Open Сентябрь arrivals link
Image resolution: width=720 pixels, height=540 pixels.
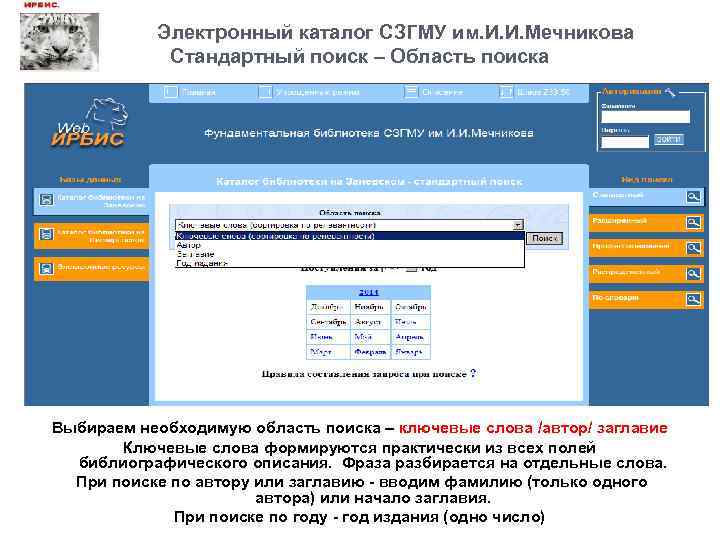coord(328,322)
